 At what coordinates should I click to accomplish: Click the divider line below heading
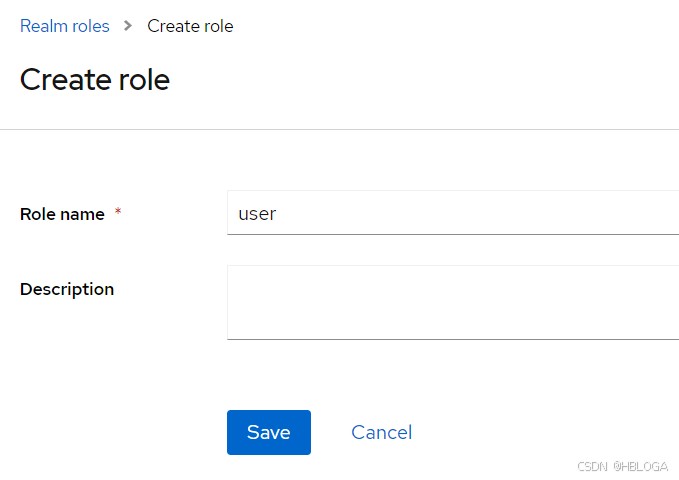[x=340, y=129]
